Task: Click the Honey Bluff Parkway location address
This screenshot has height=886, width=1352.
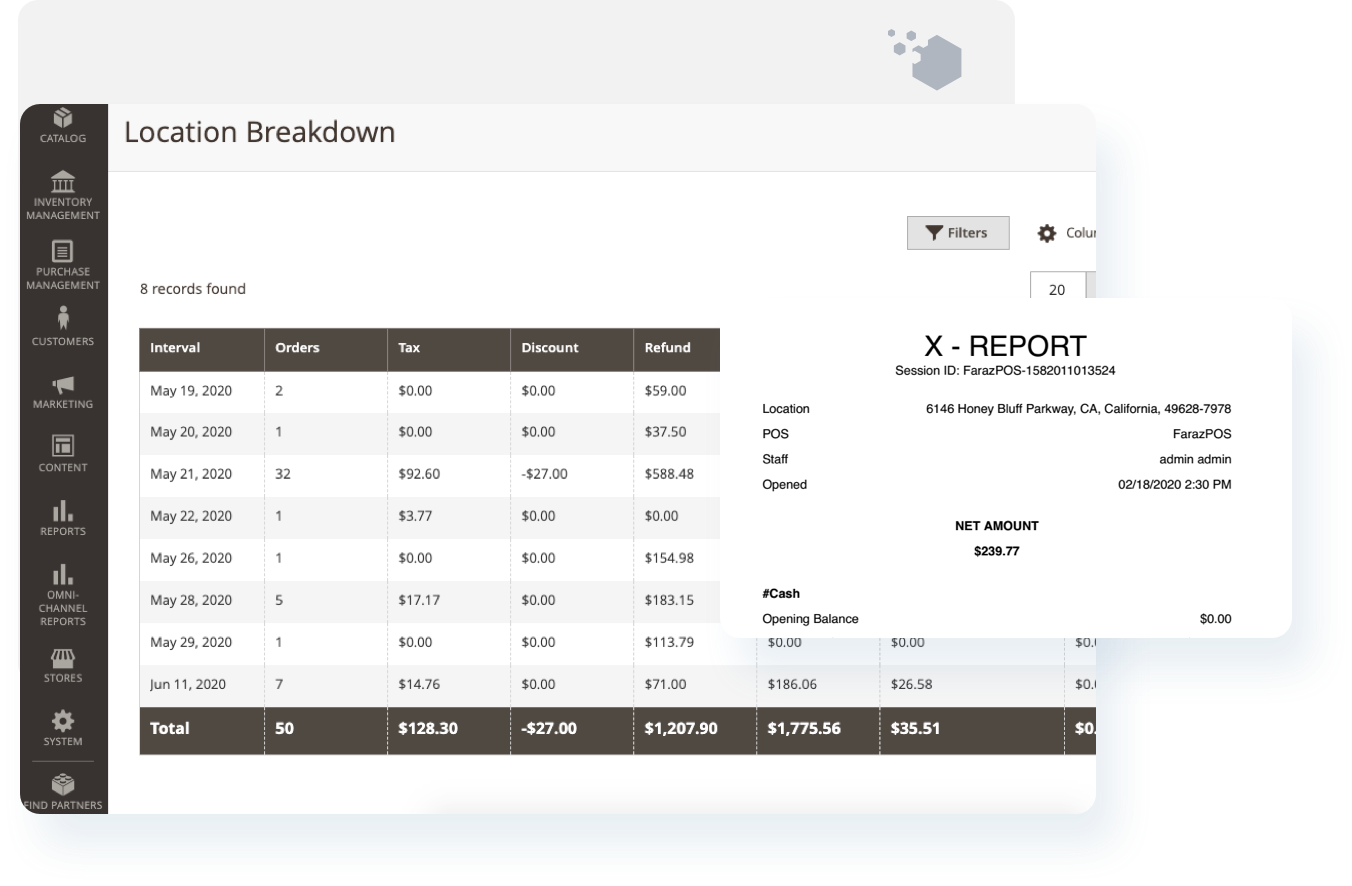Action: point(1078,409)
